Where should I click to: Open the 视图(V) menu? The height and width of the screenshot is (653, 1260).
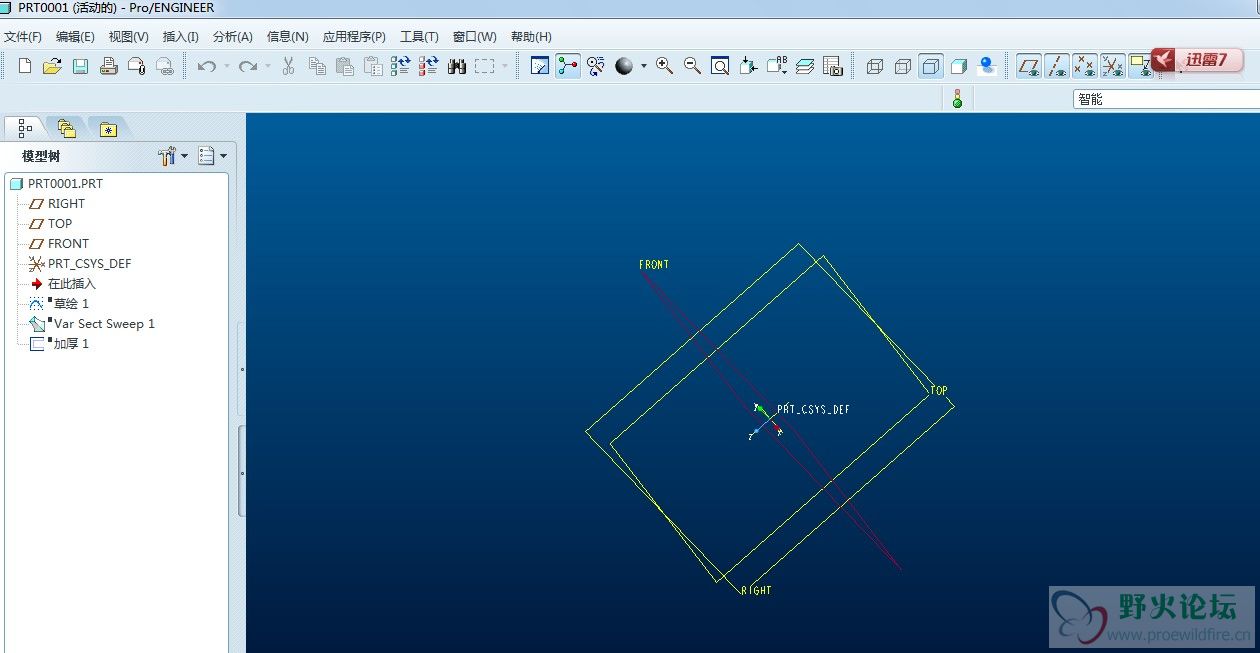coord(128,37)
